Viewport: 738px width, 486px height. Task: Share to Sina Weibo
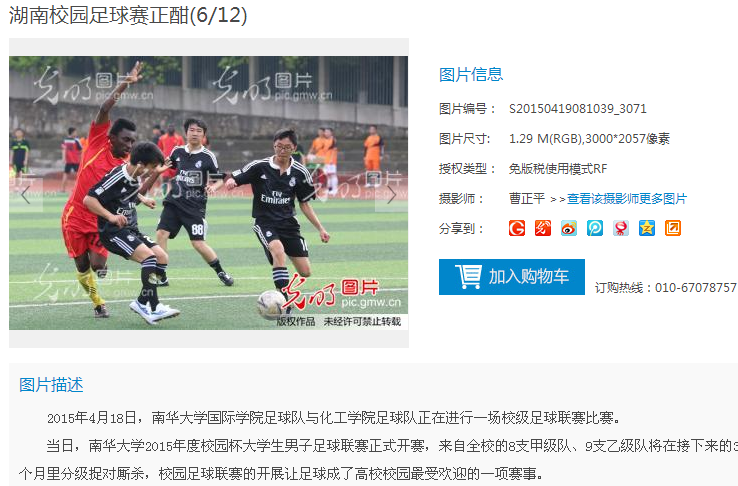click(x=569, y=228)
